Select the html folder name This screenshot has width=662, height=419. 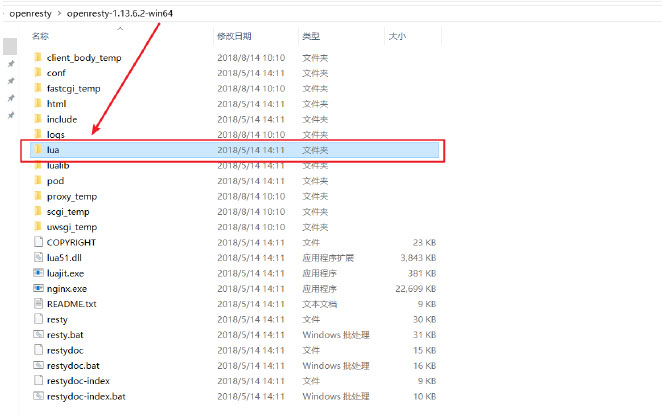[57, 103]
